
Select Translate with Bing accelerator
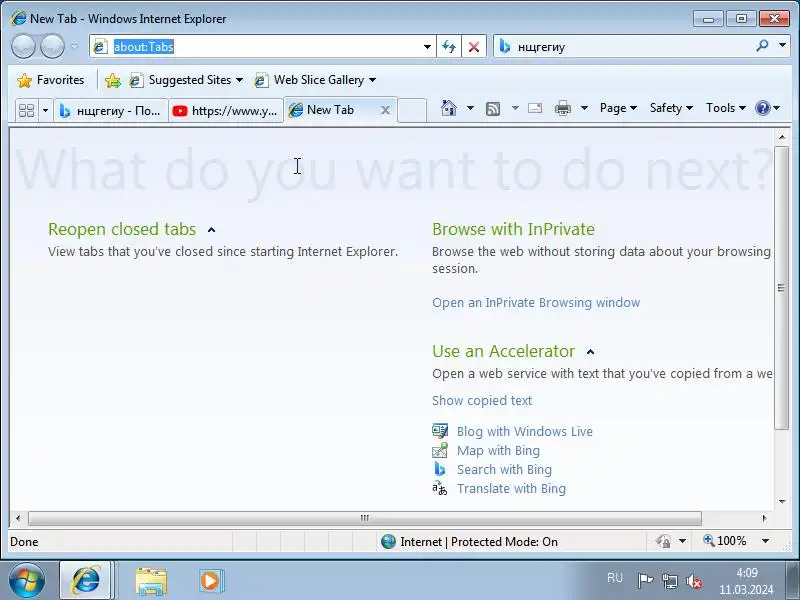click(x=511, y=488)
